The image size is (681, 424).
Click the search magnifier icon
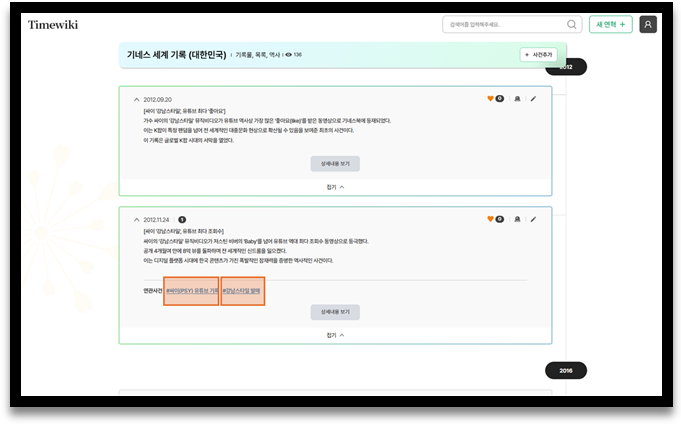tap(572, 24)
